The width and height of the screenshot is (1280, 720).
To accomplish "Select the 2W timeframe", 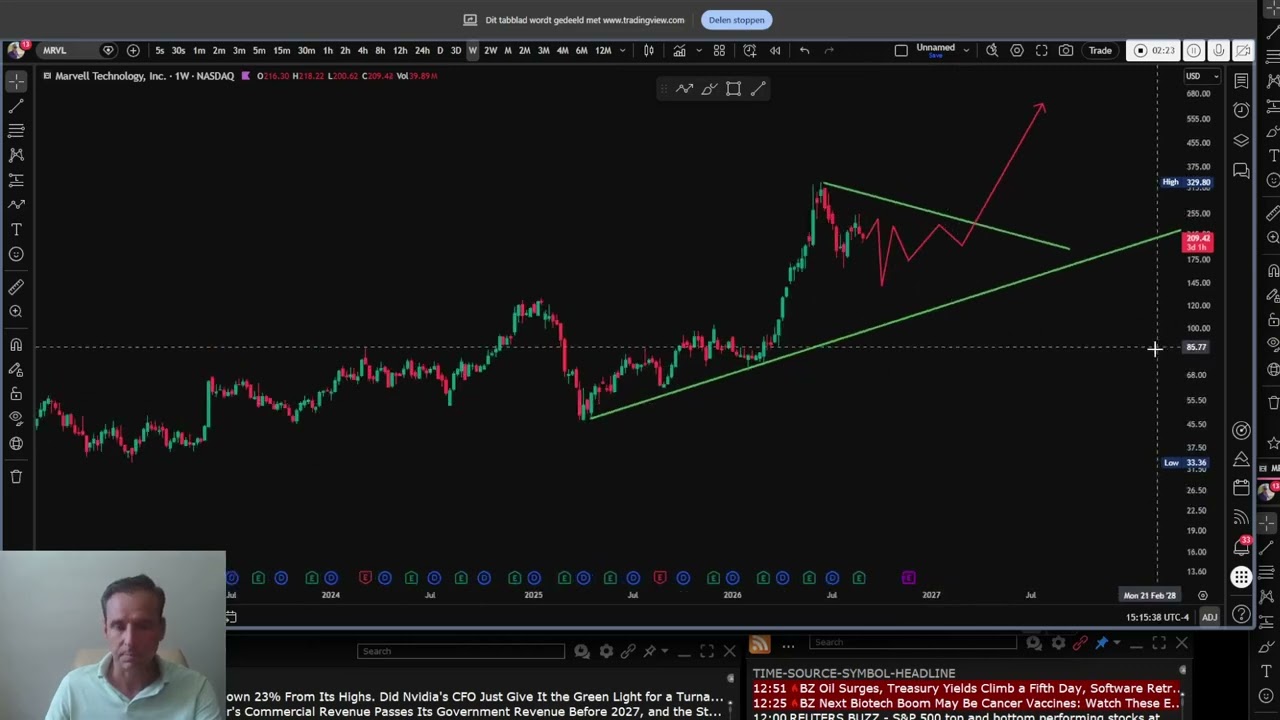I will (490, 50).
